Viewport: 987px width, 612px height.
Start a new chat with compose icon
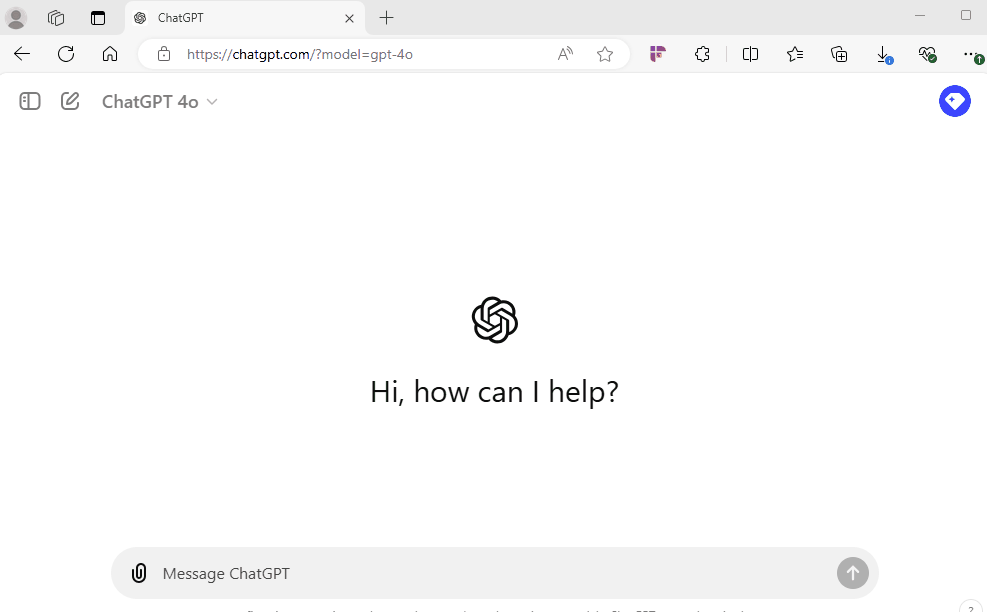point(70,101)
